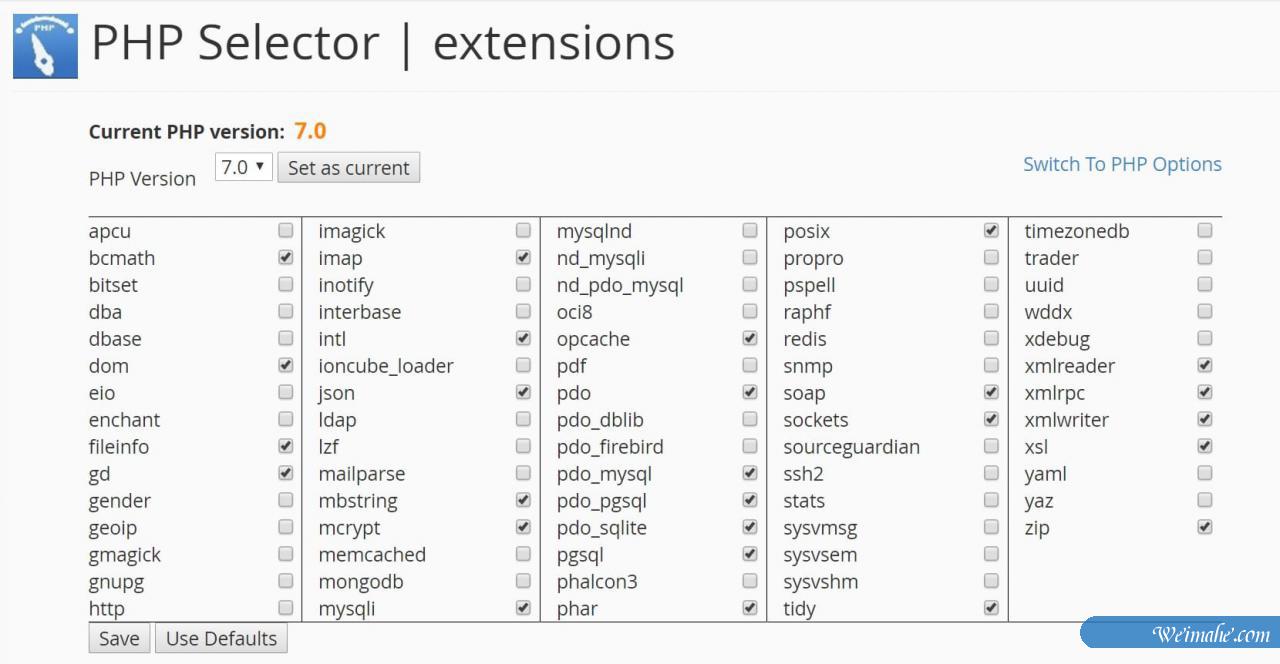Enable the imagick extension checkbox

pyautogui.click(x=523, y=231)
